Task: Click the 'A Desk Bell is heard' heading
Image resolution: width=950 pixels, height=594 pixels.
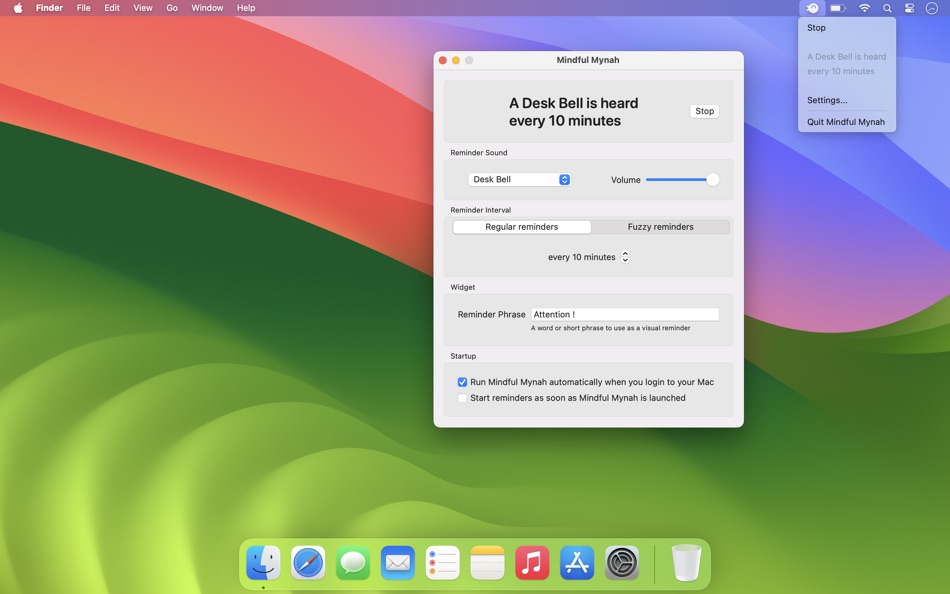Action: click(573, 112)
